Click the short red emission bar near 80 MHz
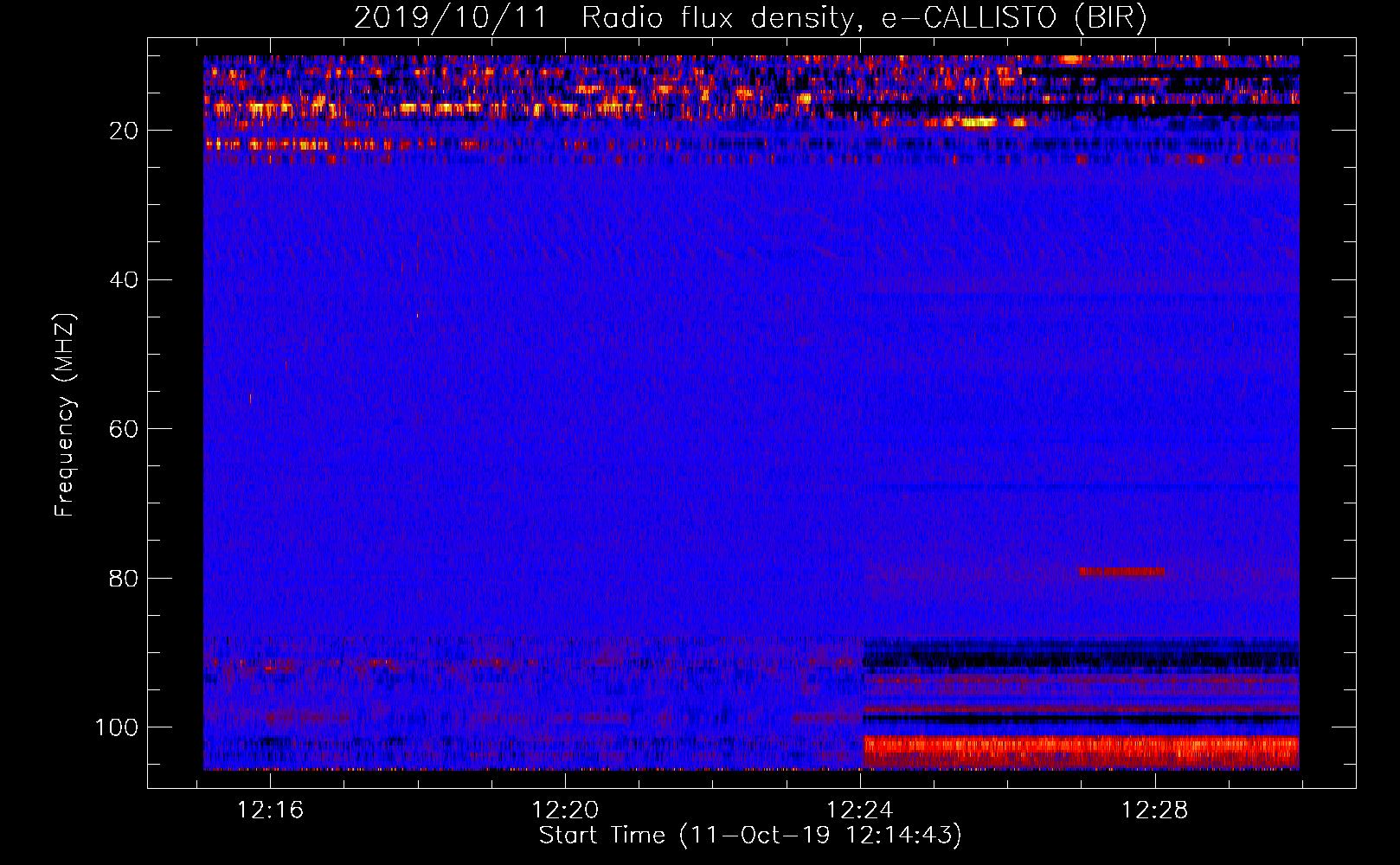The width and height of the screenshot is (1400, 865). (x=1121, y=572)
